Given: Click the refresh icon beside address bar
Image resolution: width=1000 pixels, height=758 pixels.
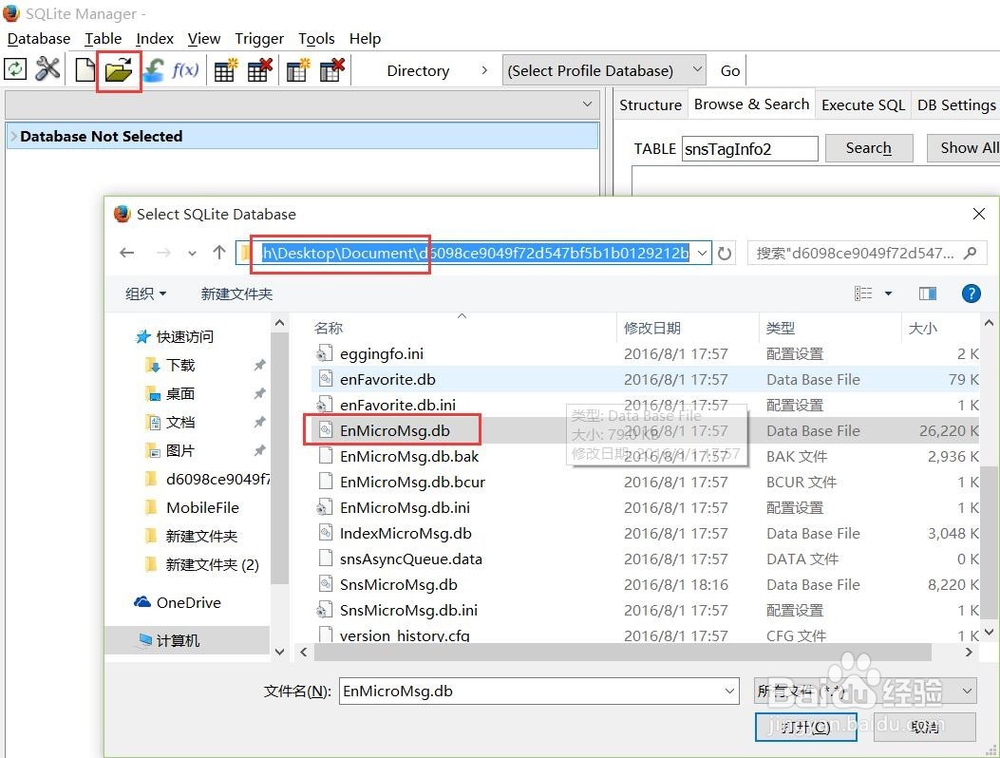Looking at the screenshot, I should (724, 253).
